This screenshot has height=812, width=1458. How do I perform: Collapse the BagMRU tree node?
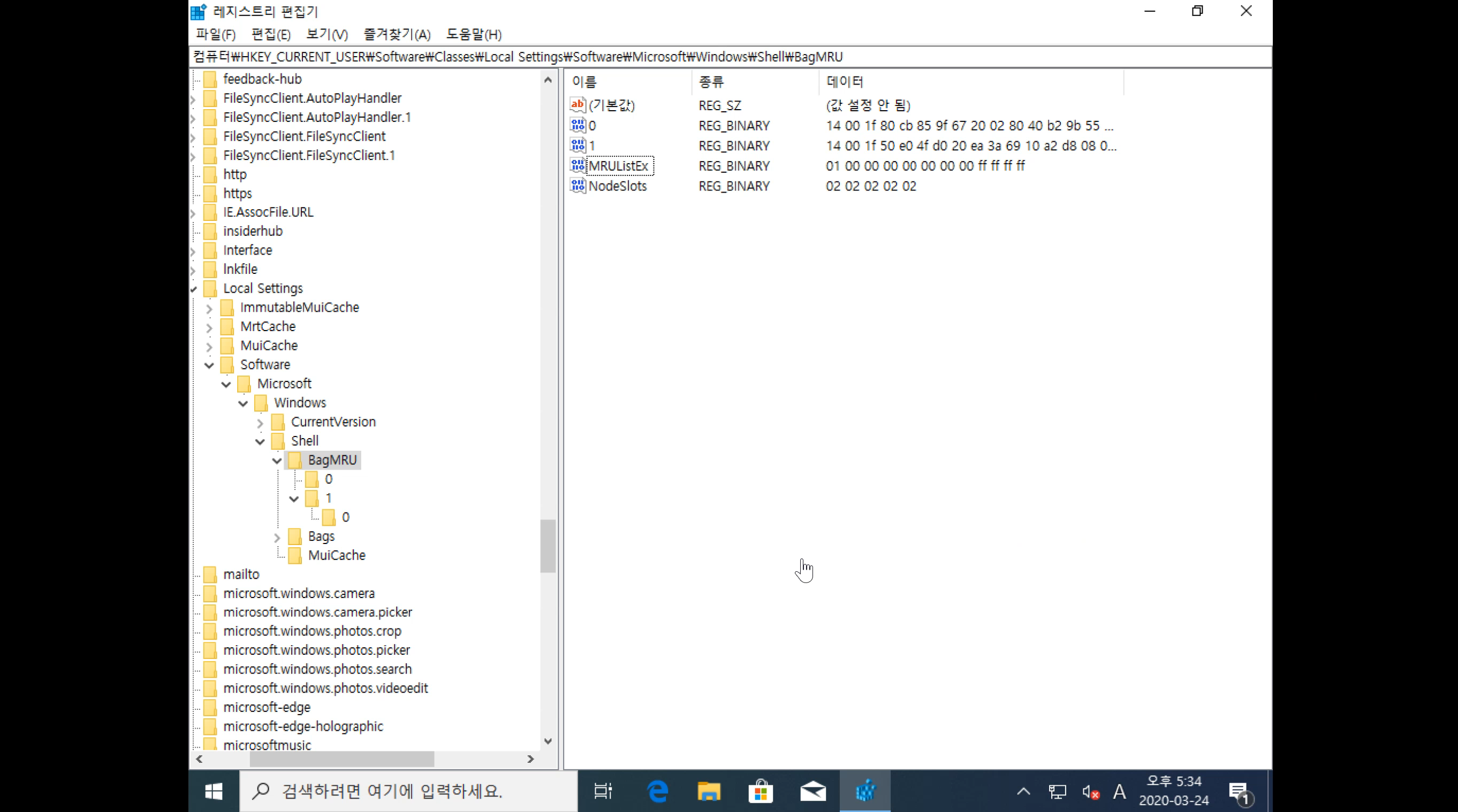pyautogui.click(x=277, y=460)
